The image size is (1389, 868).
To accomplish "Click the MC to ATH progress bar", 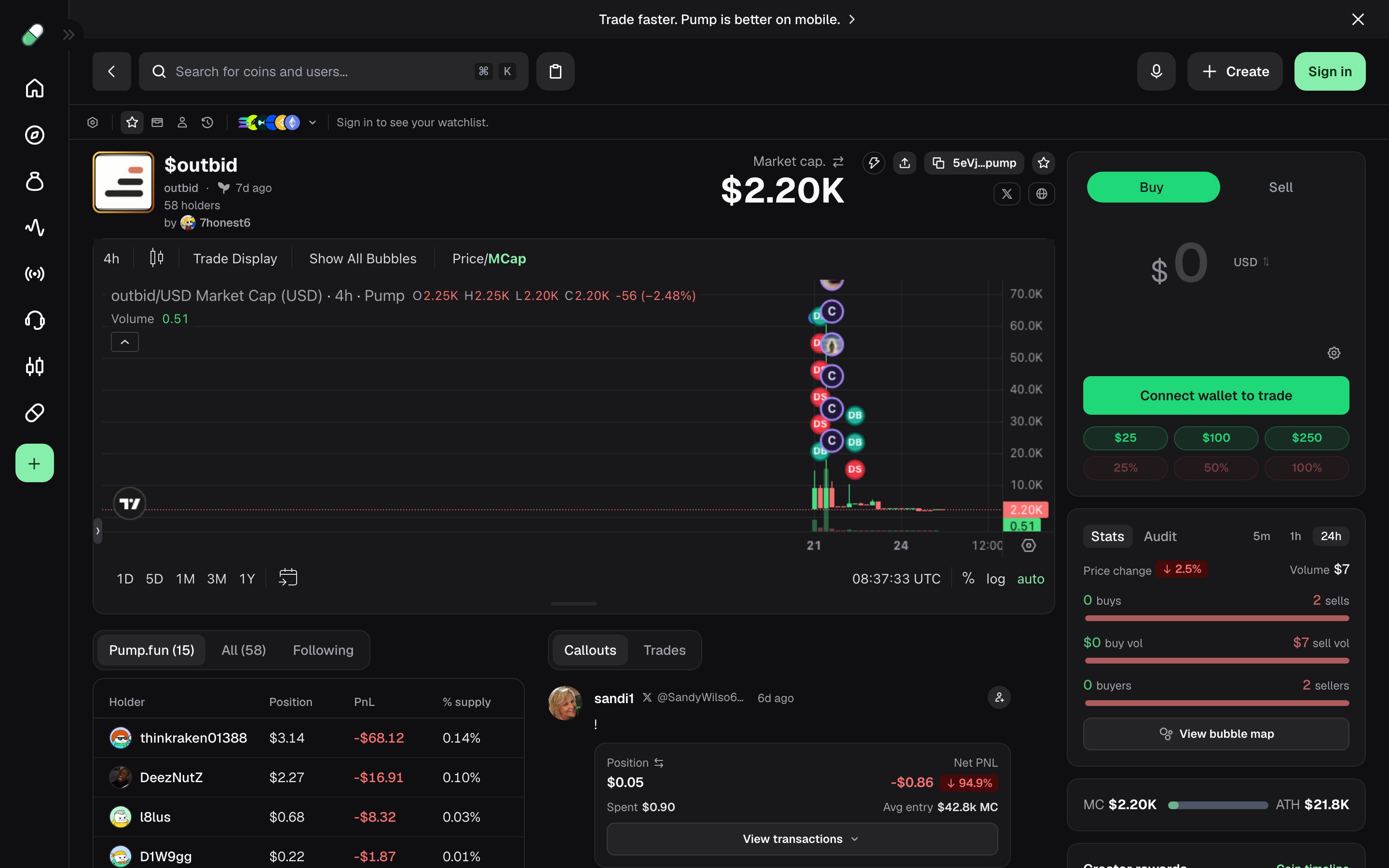I will (x=1217, y=805).
